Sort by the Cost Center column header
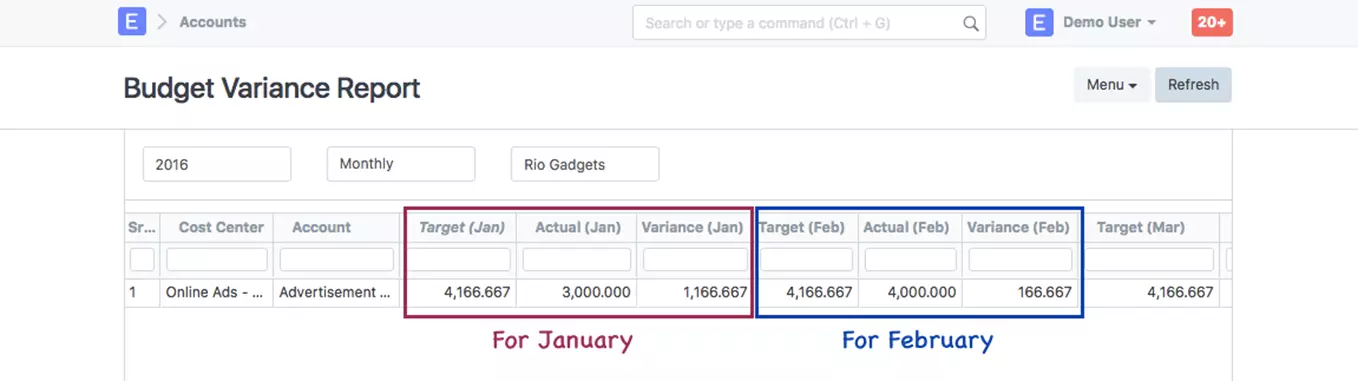The image size is (1358, 381). click(221, 227)
